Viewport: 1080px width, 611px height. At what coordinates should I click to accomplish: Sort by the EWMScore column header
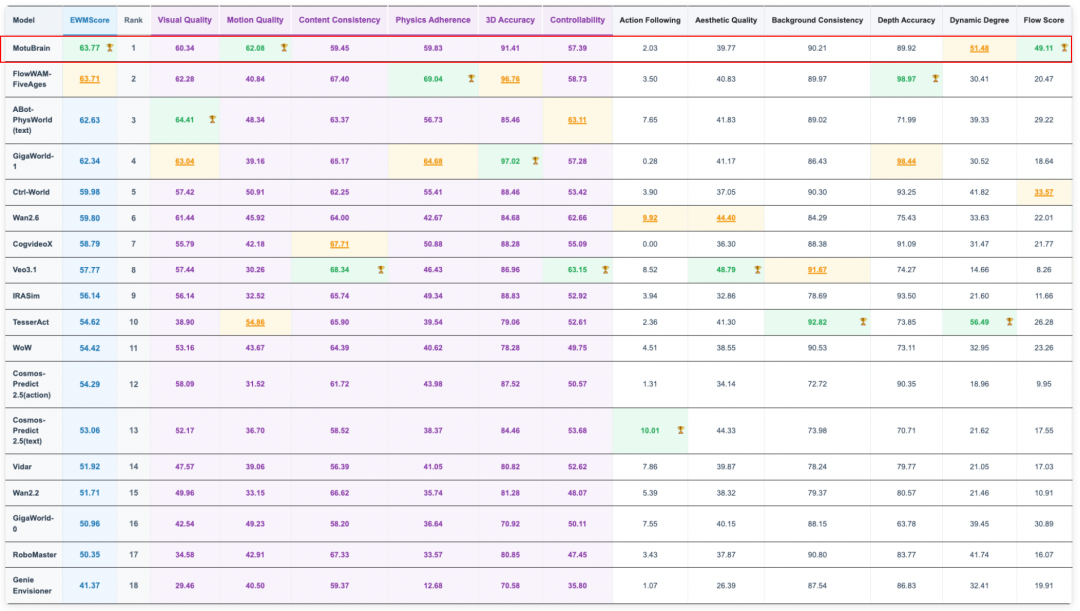click(x=89, y=20)
